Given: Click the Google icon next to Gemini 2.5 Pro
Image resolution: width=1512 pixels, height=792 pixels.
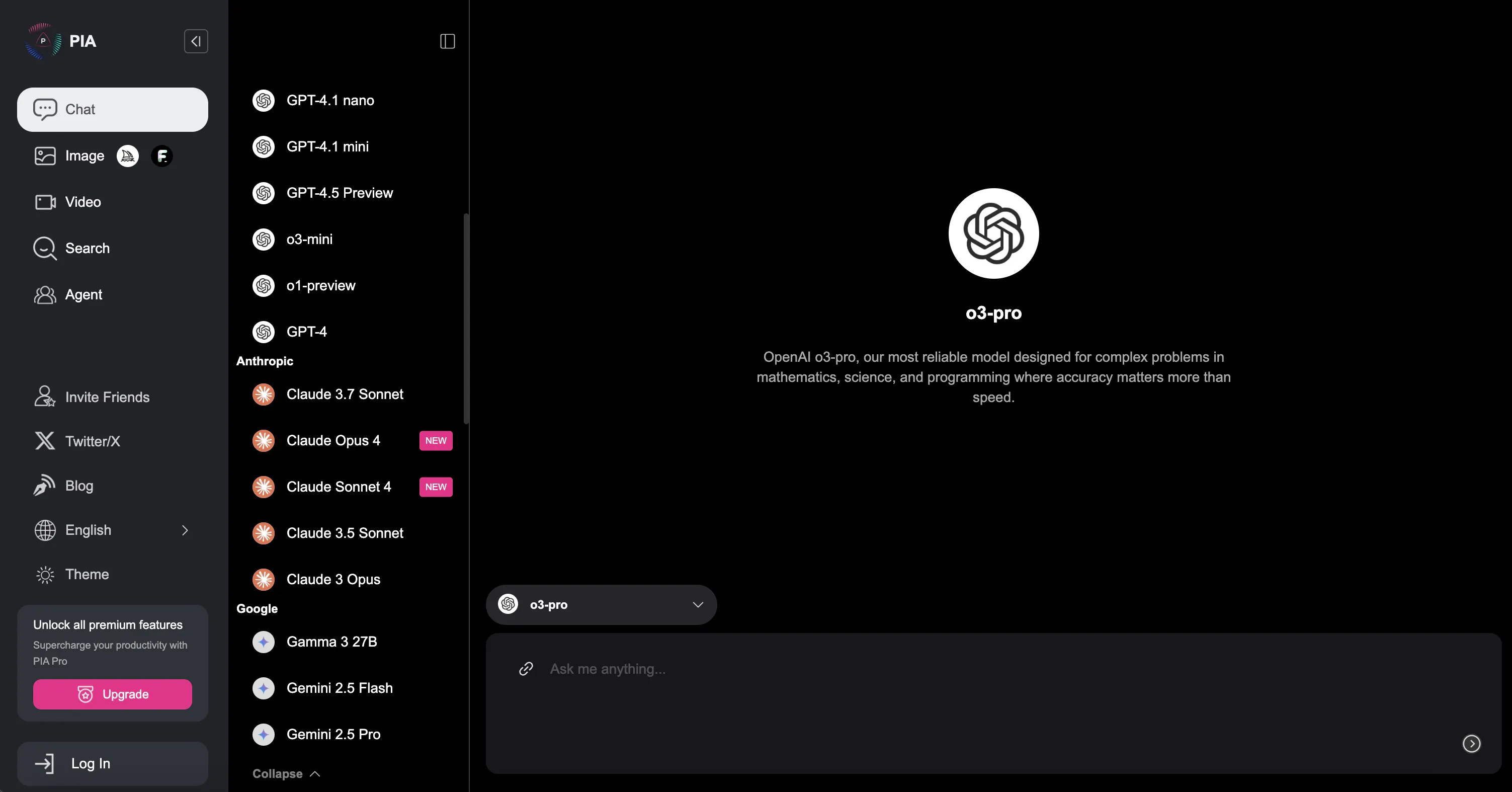Looking at the screenshot, I should (x=264, y=735).
